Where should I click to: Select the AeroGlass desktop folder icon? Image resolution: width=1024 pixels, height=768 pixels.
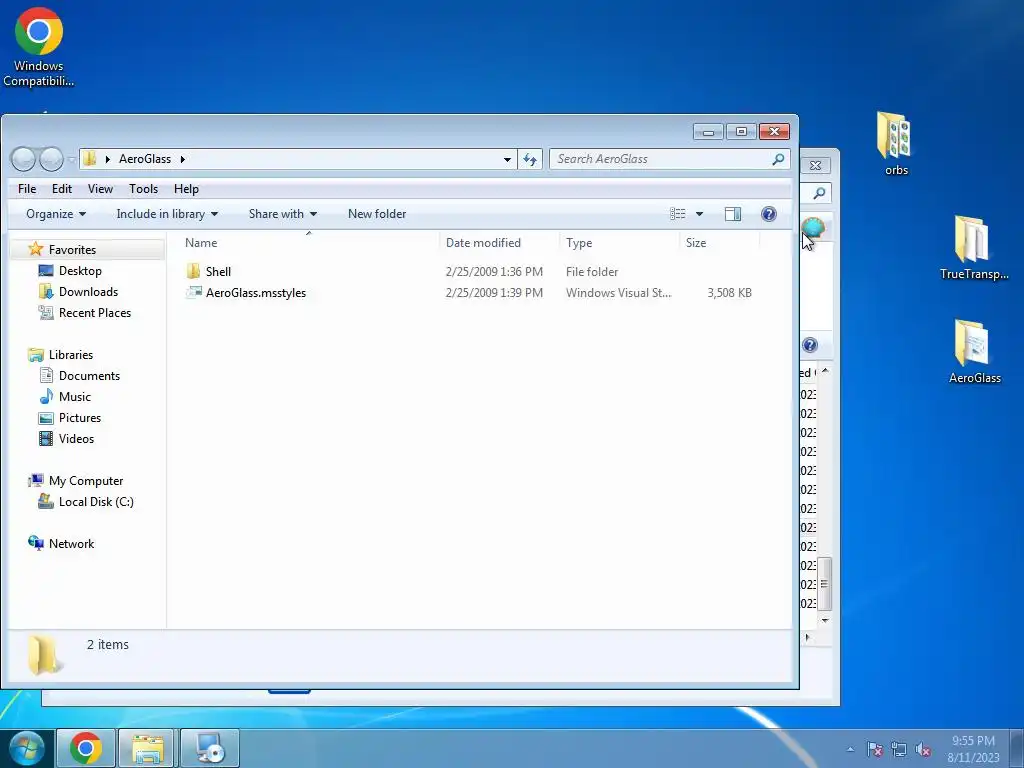(974, 352)
